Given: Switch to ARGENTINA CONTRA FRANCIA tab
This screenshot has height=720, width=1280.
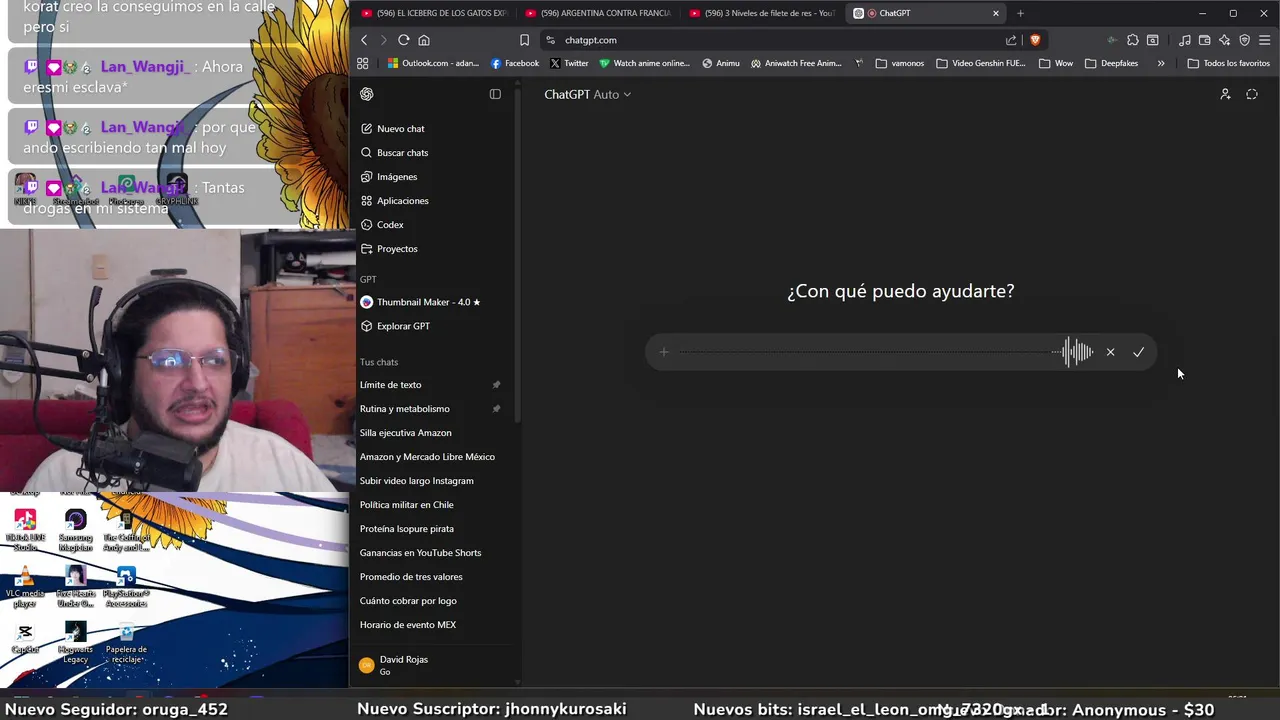Looking at the screenshot, I should tap(598, 13).
